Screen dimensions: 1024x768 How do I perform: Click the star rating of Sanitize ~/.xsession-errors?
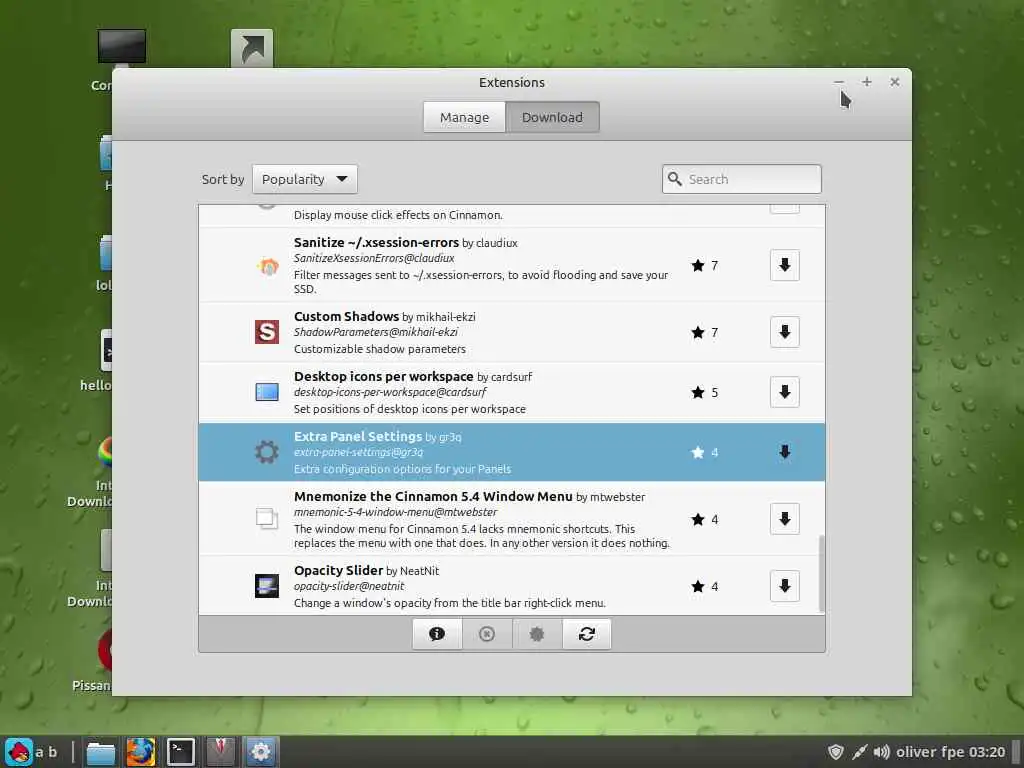pos(705,266)
